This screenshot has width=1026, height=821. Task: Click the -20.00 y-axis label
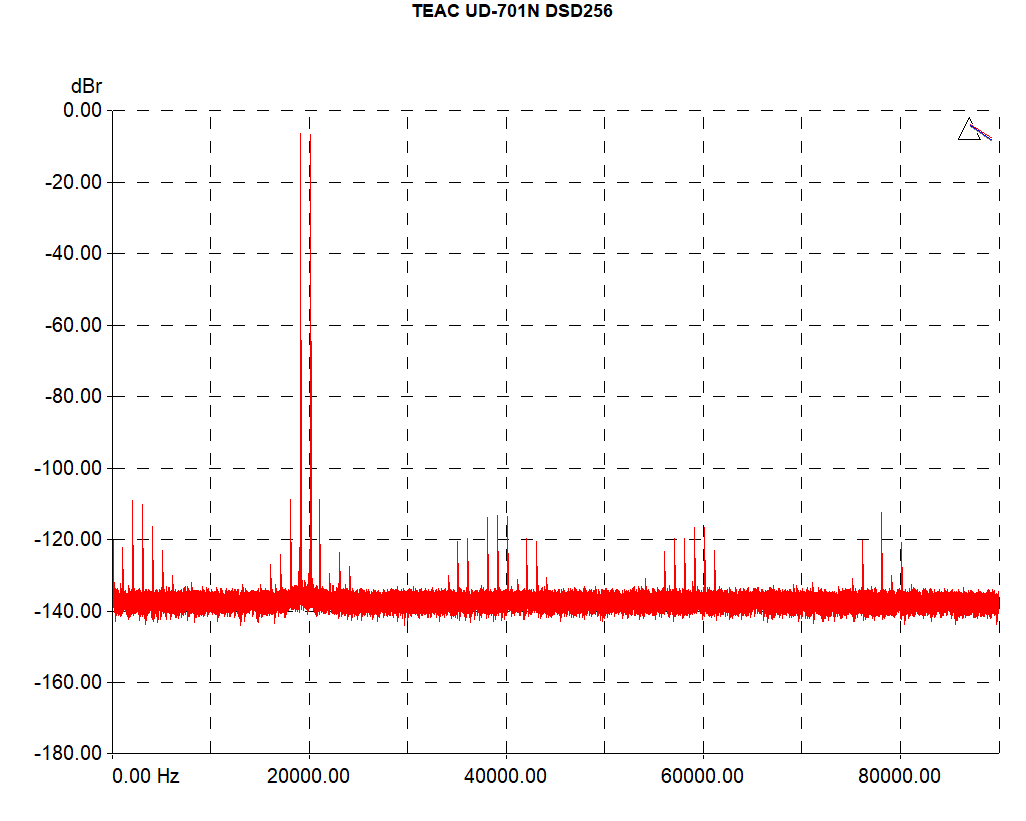(73, 182)
